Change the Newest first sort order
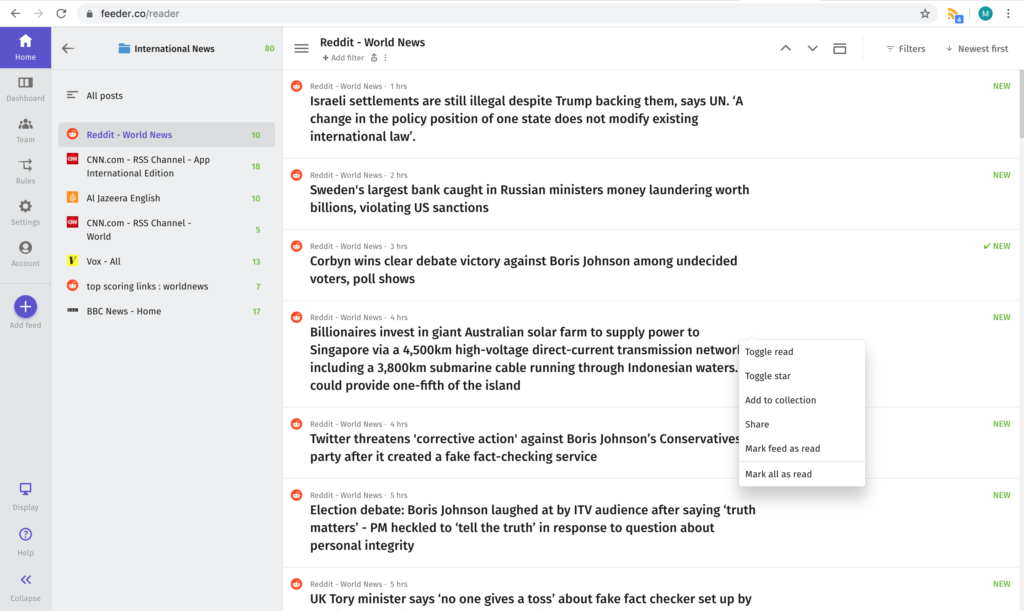 [x=977, y=49]
